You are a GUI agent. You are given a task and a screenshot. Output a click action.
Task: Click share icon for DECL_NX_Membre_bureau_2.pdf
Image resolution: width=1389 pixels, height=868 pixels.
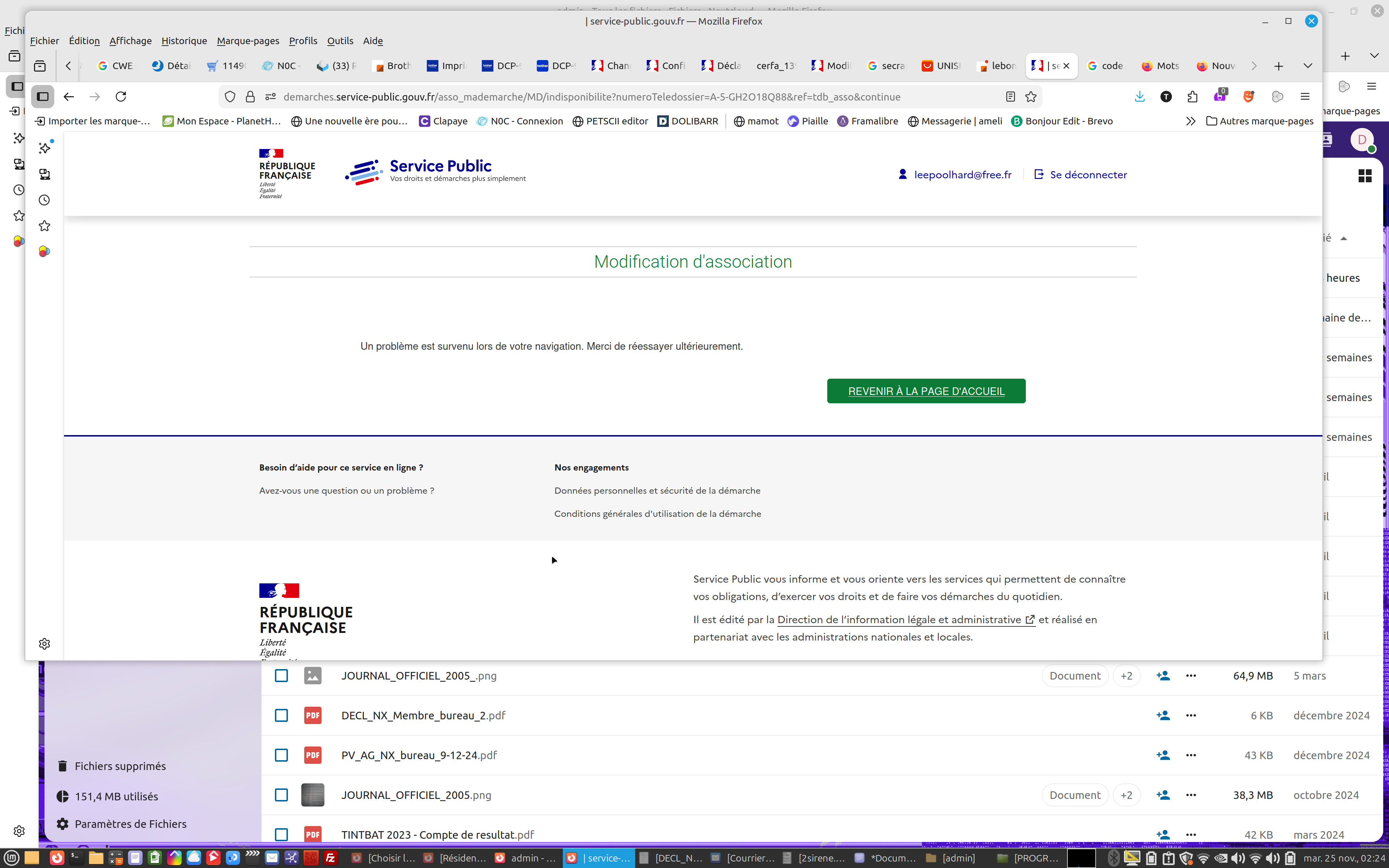click(1163, 715)
